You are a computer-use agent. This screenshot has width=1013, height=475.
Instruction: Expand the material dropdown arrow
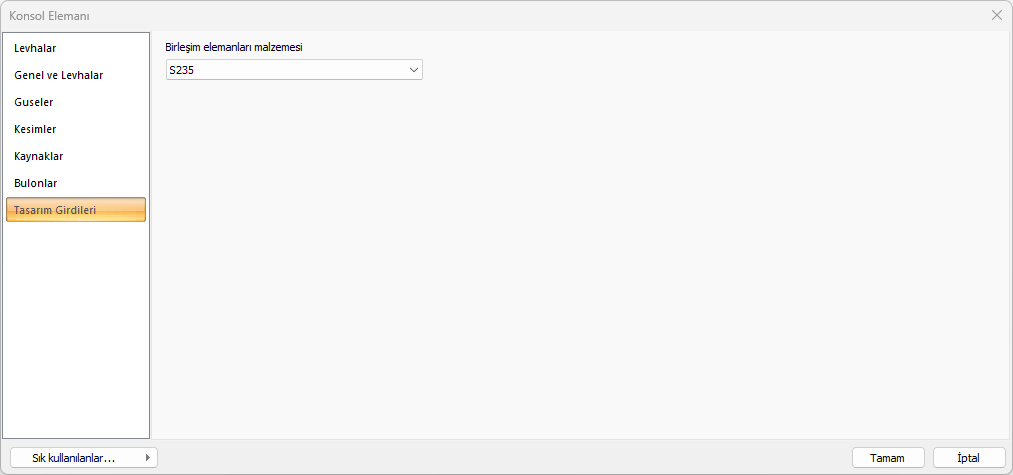click(x=414, y=70)
